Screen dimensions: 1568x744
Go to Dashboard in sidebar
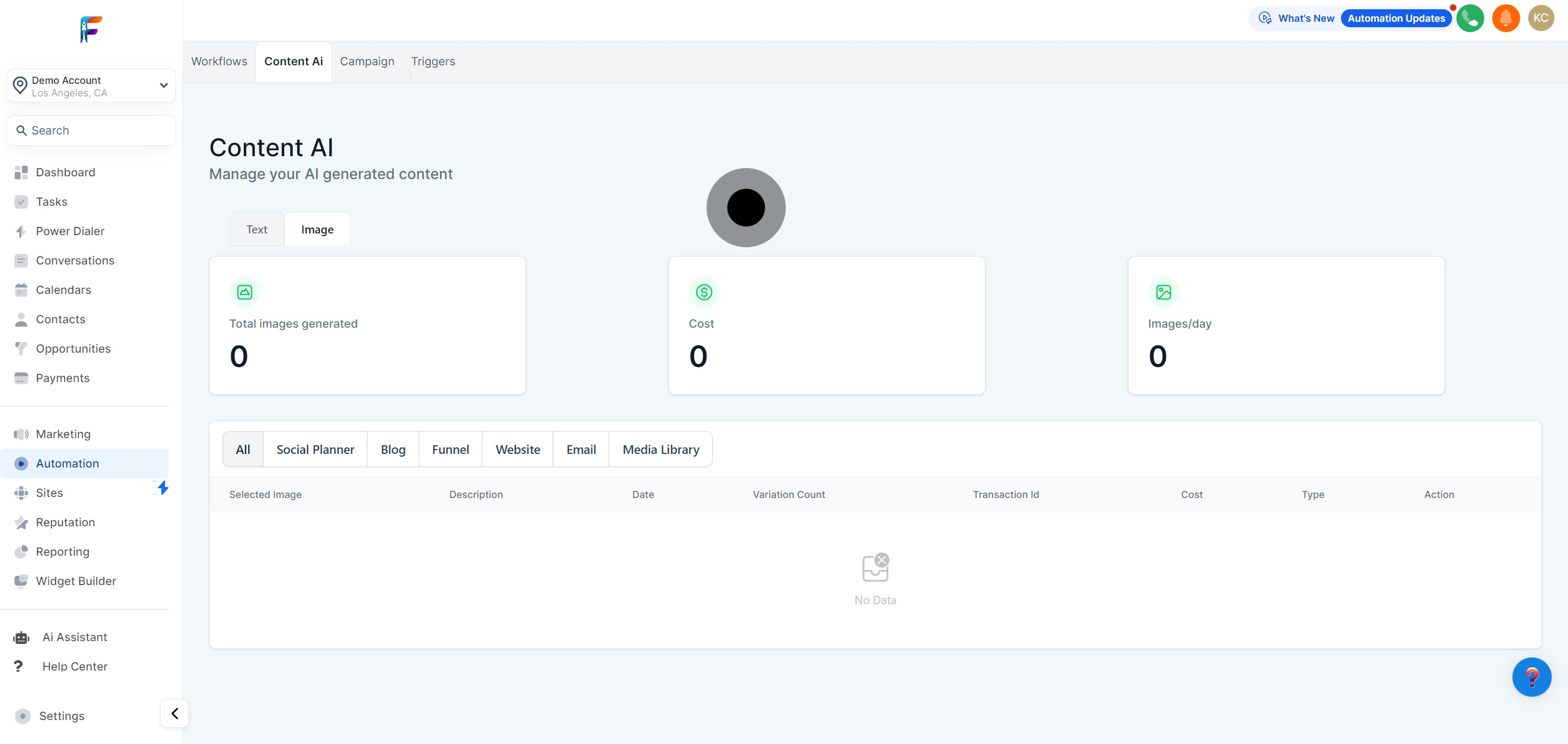[65, 172]
